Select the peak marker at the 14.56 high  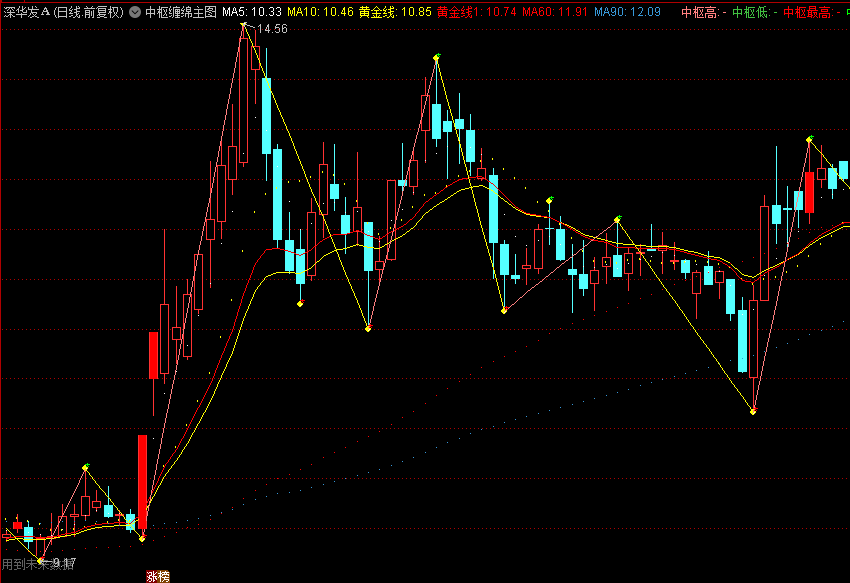(244, 25)
